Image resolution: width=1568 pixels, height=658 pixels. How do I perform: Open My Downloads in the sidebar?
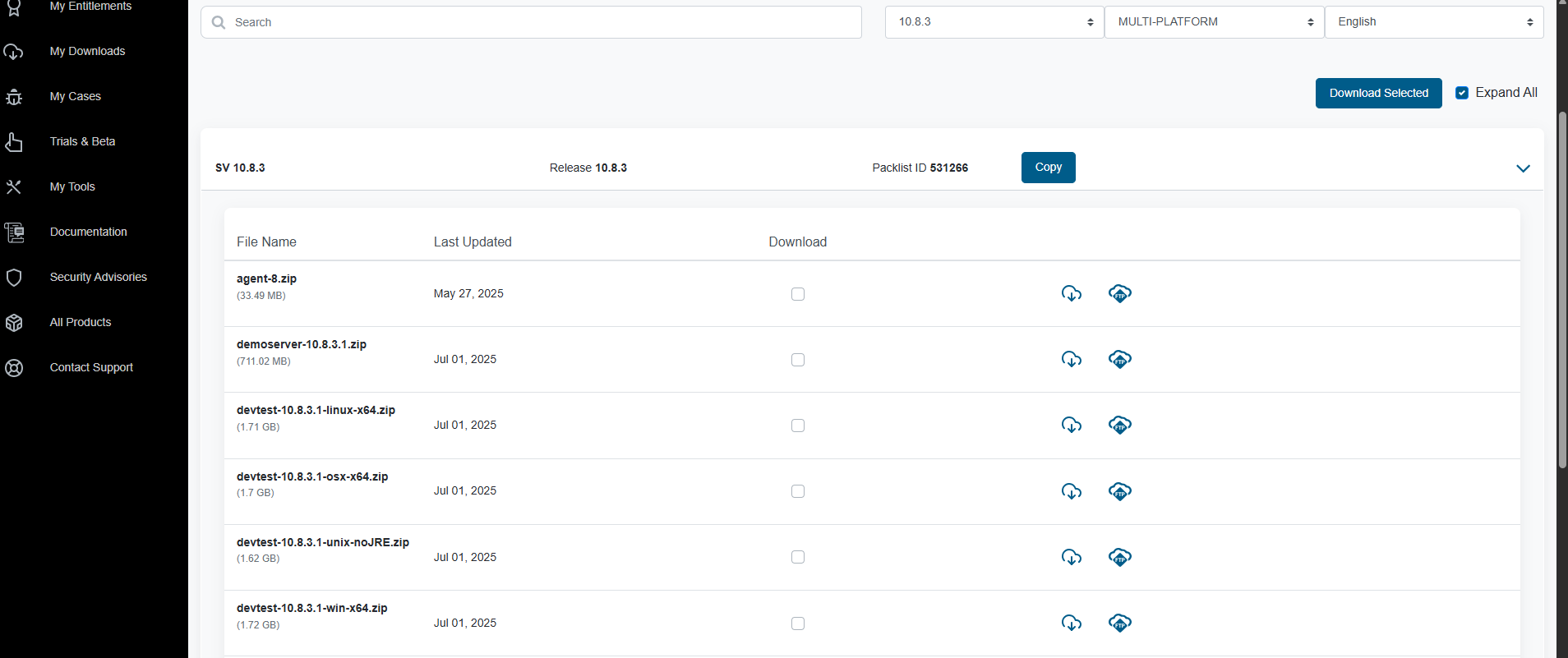click(87, 51)
